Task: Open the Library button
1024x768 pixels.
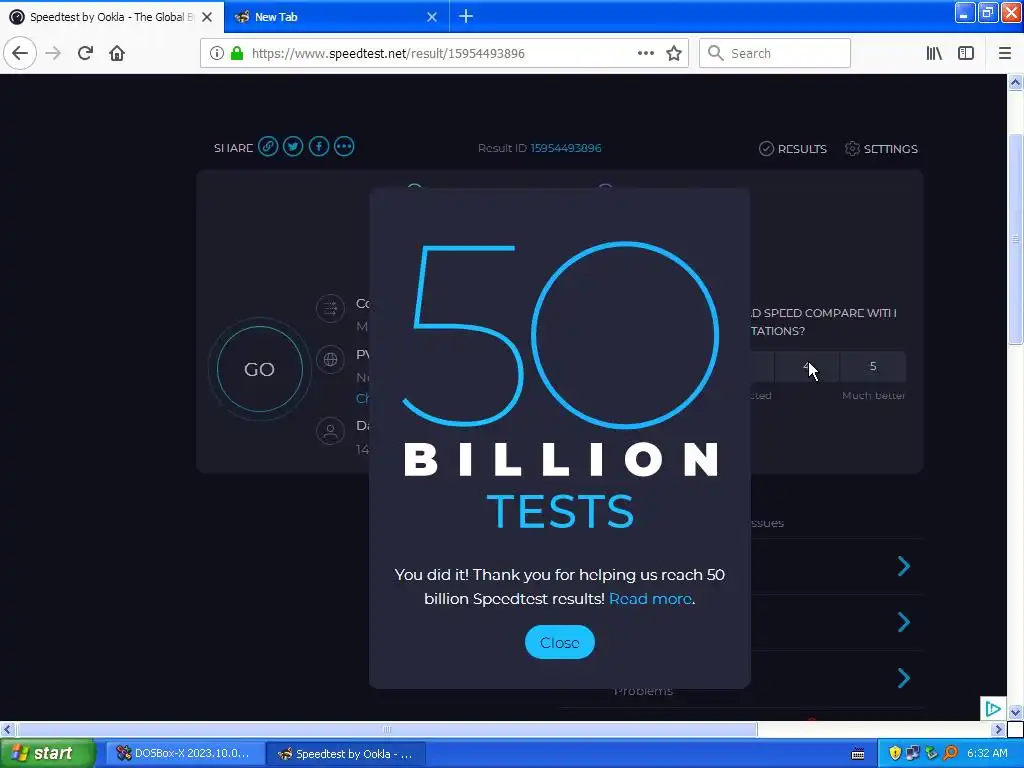Action: (934, 54)
